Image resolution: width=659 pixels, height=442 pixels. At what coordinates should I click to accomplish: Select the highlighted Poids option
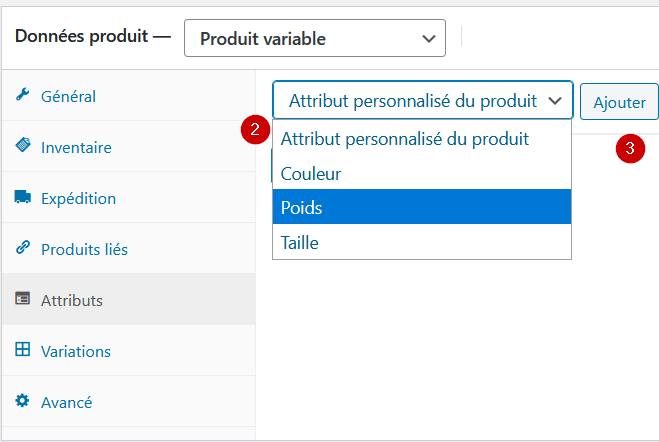422,208
